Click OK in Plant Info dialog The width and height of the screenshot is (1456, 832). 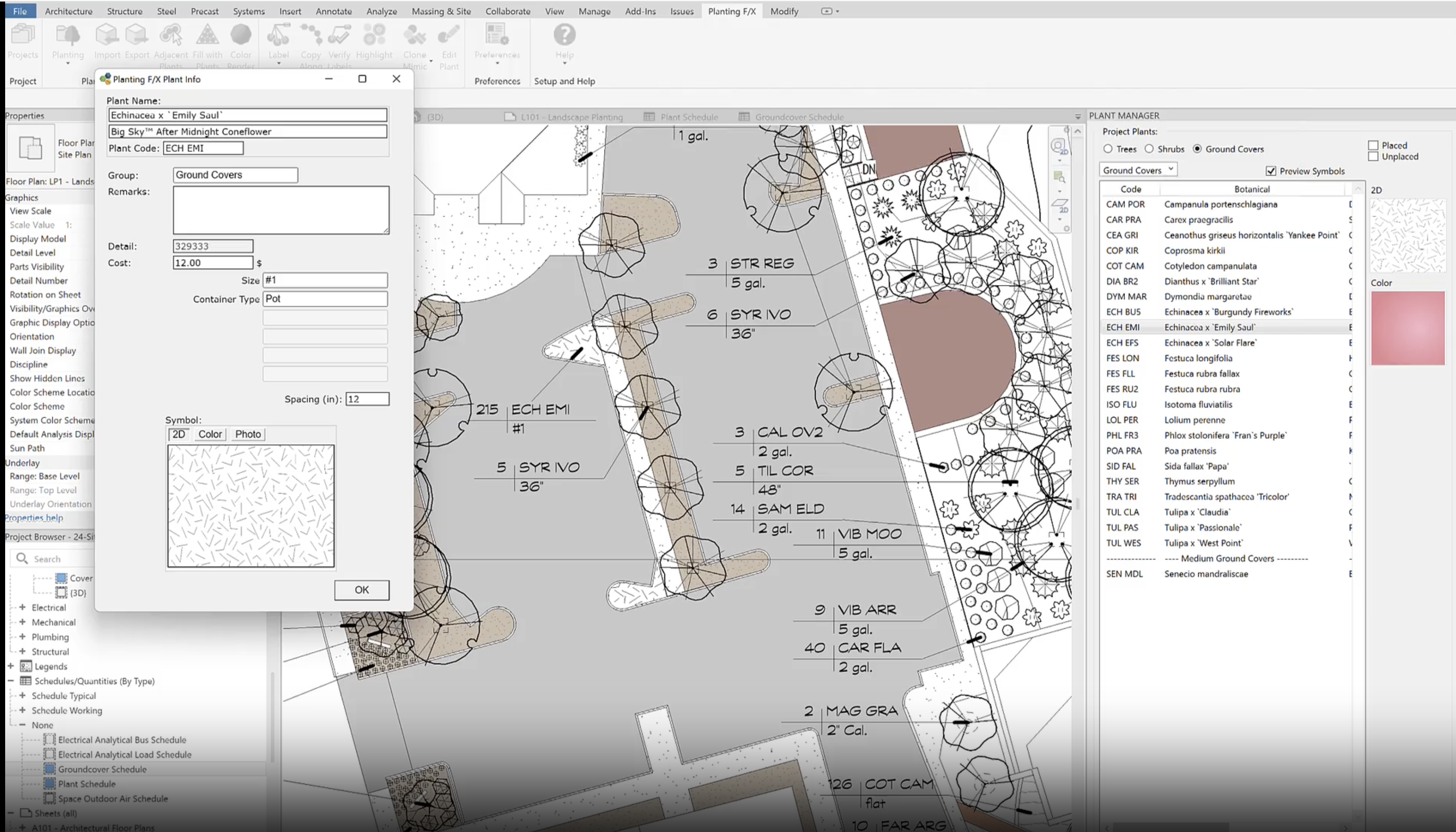(362, 590)
